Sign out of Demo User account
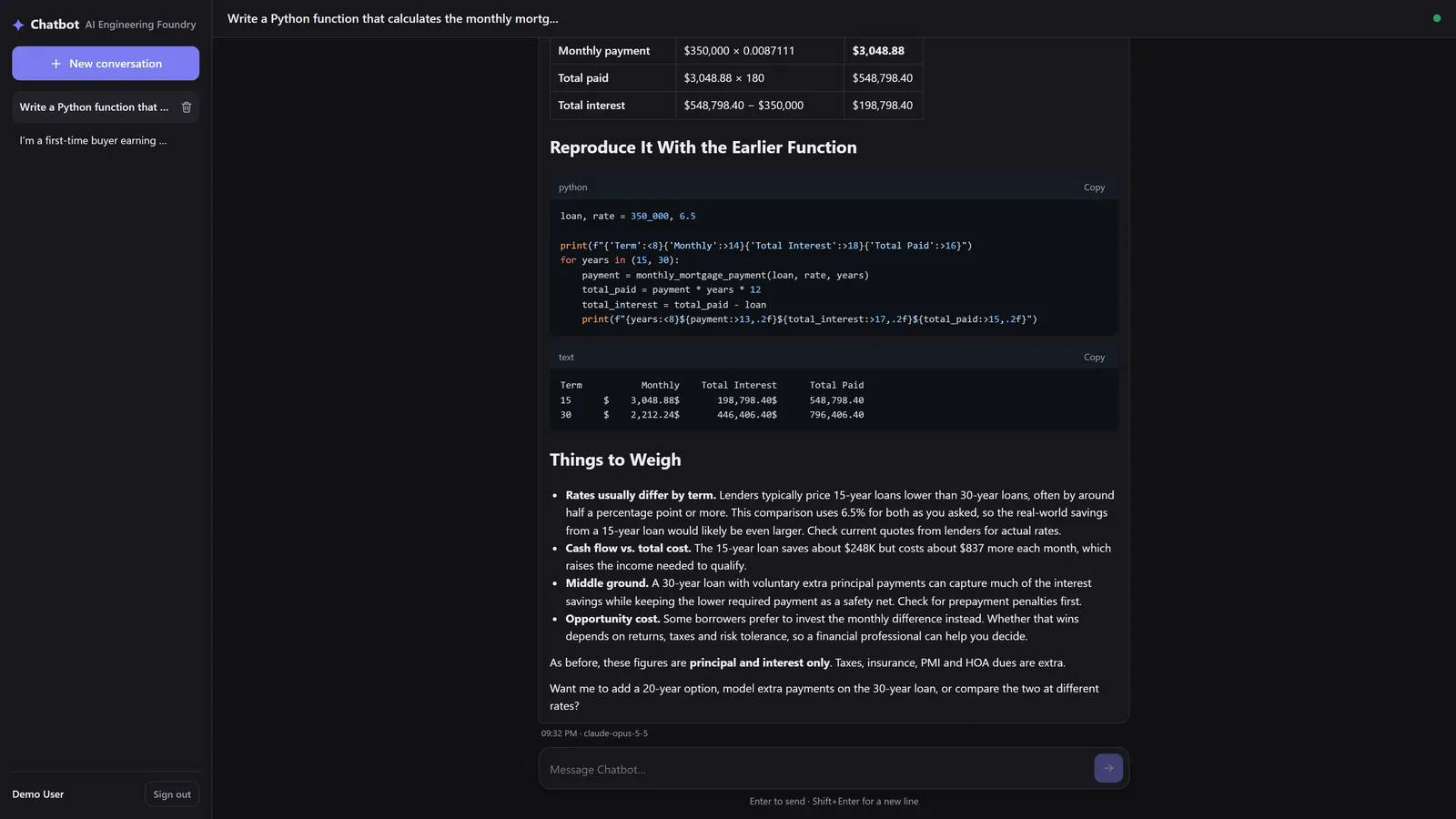Image resolution: width=1456 pixels, height=819 pixels. click(172, 794)
